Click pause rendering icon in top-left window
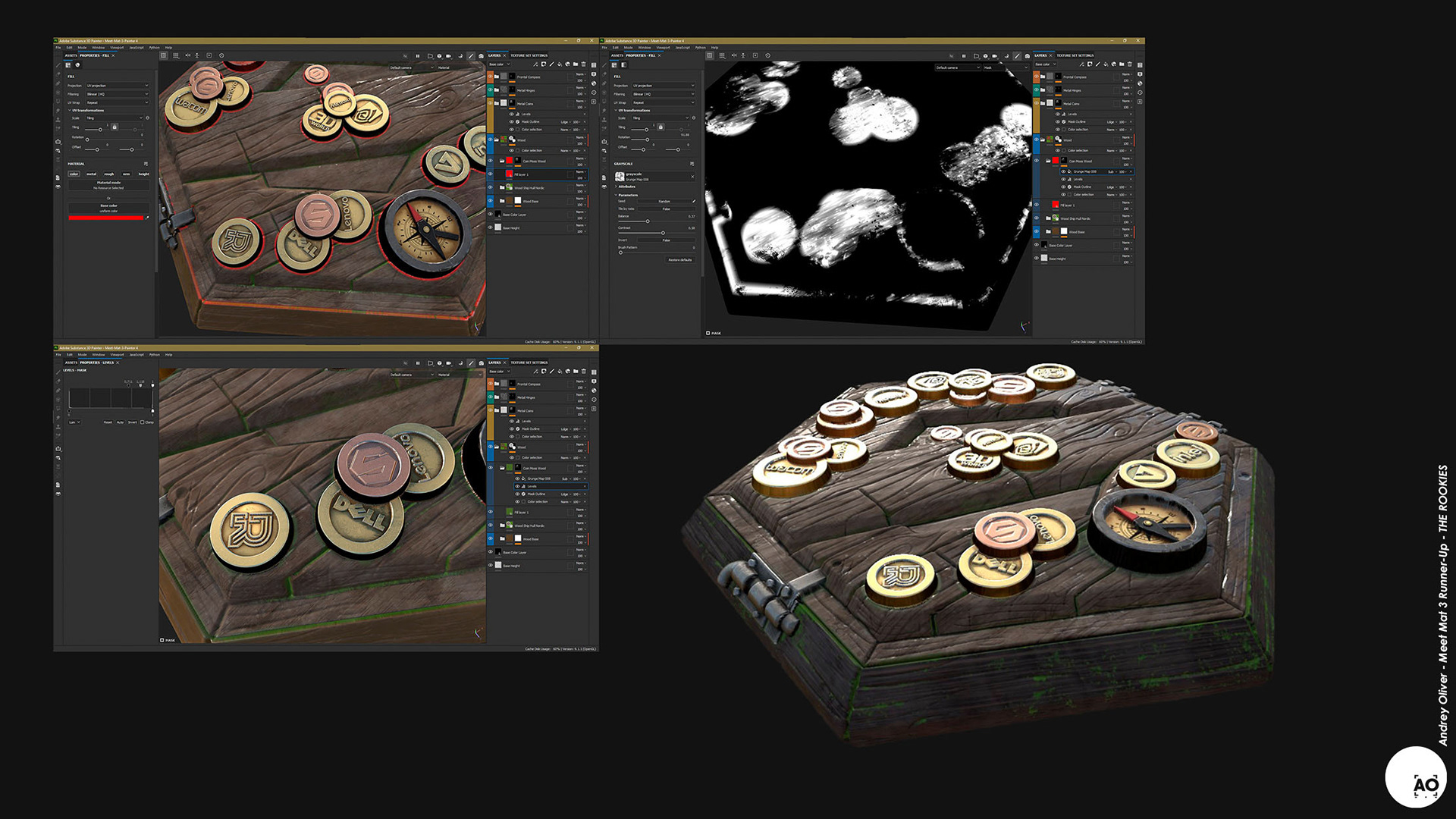Viewport: 1456px width, 819px height. (418, 56)
